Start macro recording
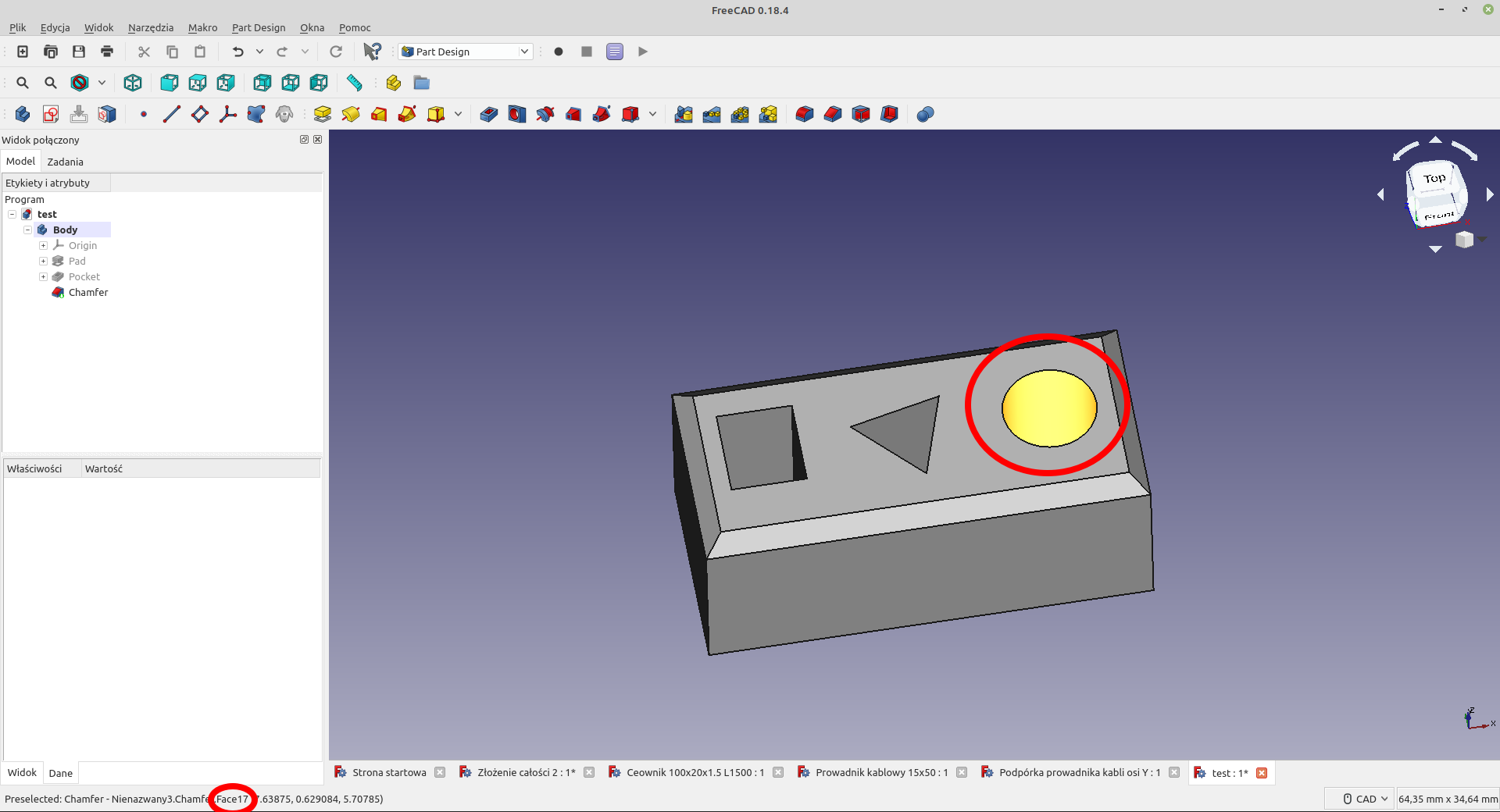Screen dimensions: 1500x812 tap(559, 52)
